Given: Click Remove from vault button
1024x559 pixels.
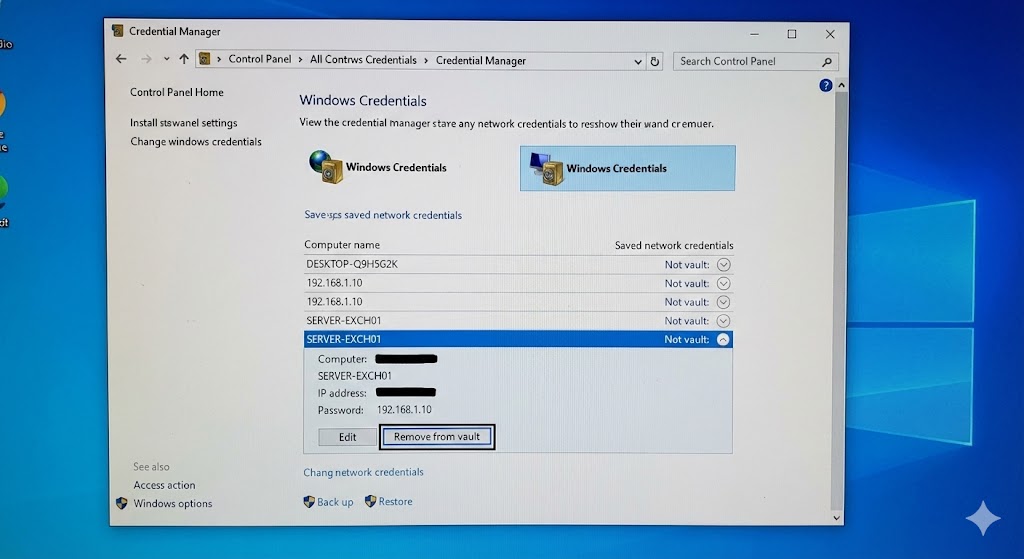Looking at the screenshot, I should pos(437,437).
